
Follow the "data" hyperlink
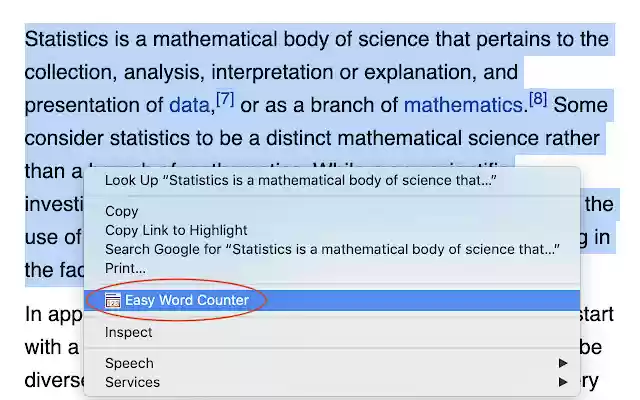coord(188,105)
